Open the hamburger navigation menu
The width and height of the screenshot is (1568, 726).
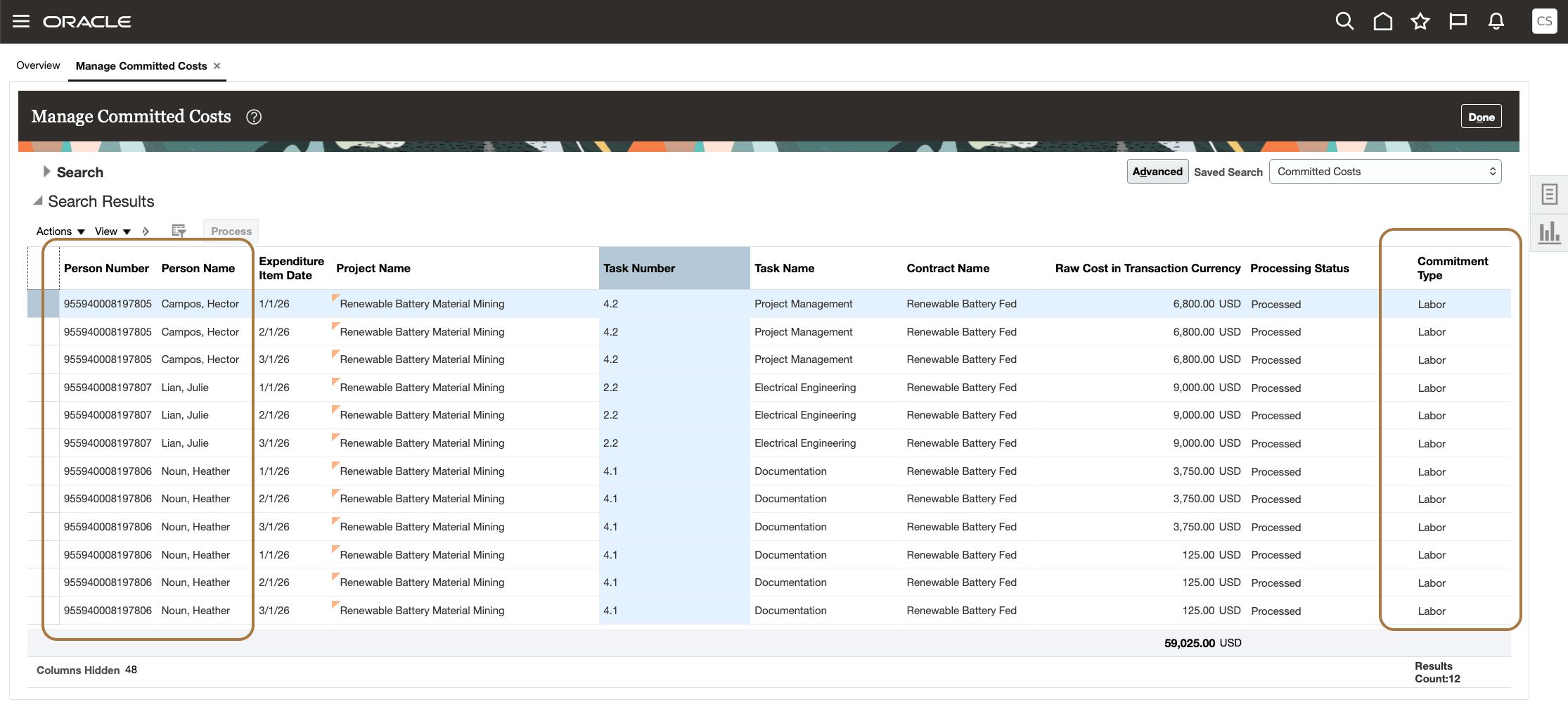[21, 21]
